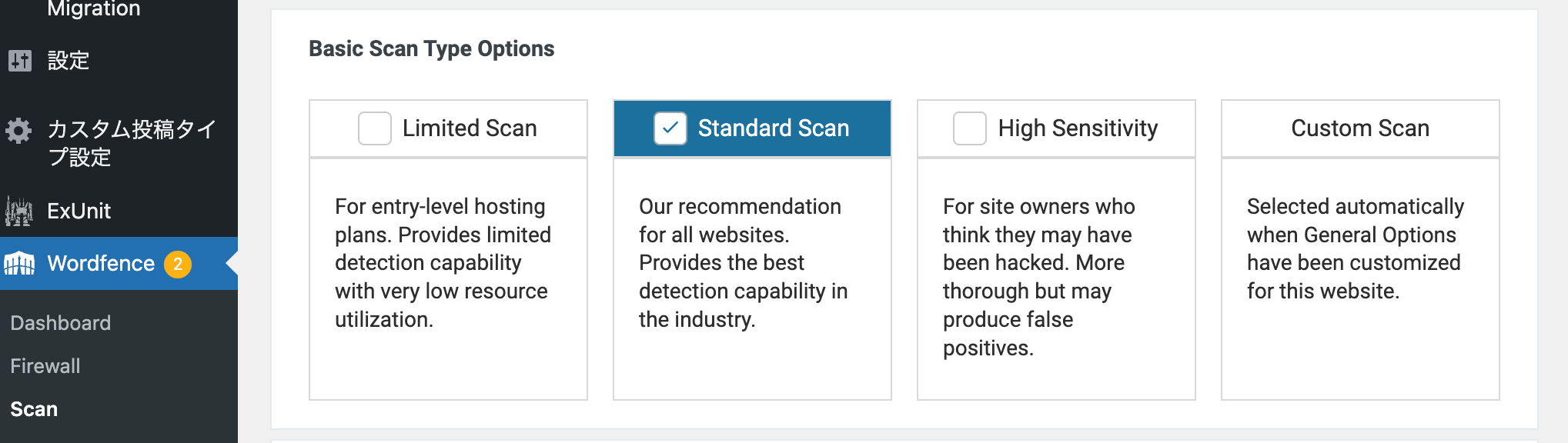Click the Migration menu item
The height and width of the screenshot is (443, 1568).
click(x=94, y=9)
